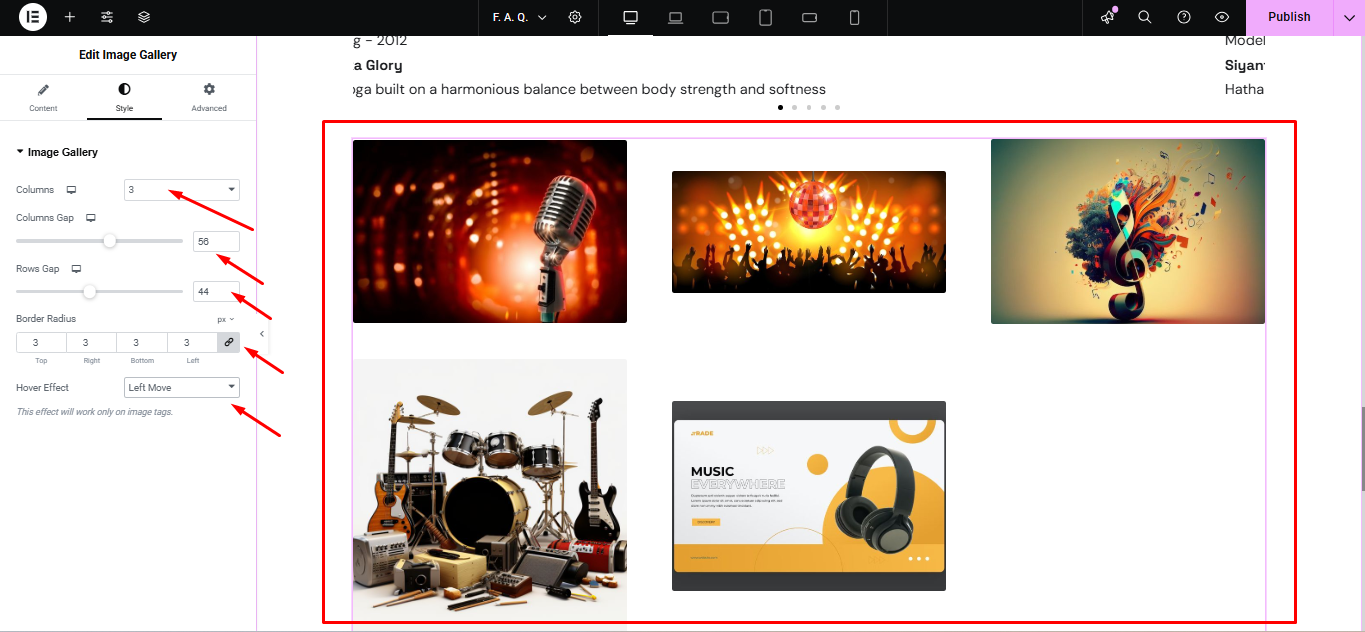Switch to the Content tab
The image size is (1365, 632).
click(x=43, y=97)
